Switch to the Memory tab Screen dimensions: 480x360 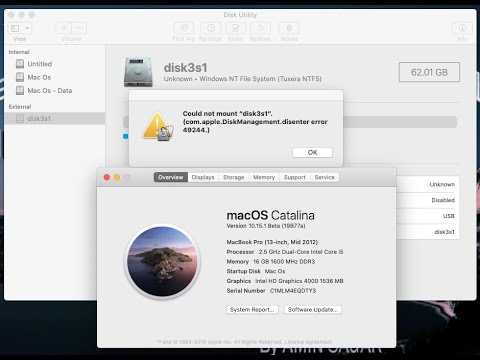(x=264, y=177)
